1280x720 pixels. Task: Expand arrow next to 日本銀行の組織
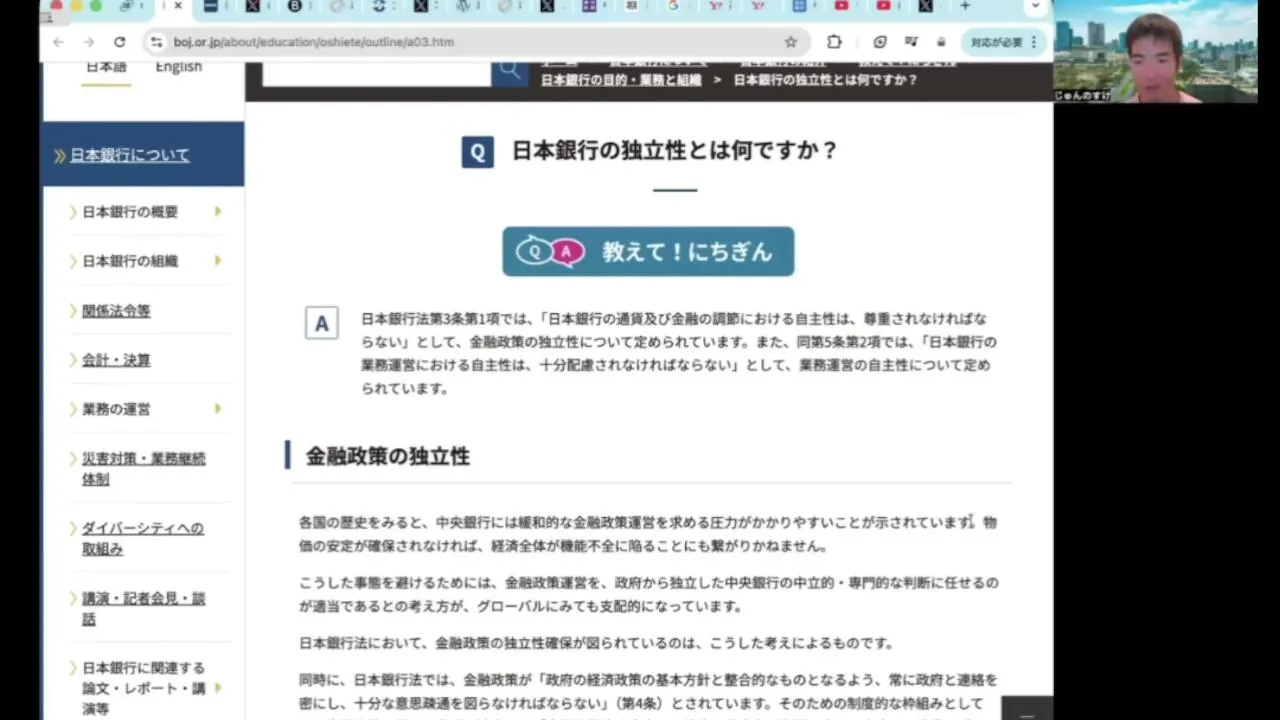pos(217,261)
